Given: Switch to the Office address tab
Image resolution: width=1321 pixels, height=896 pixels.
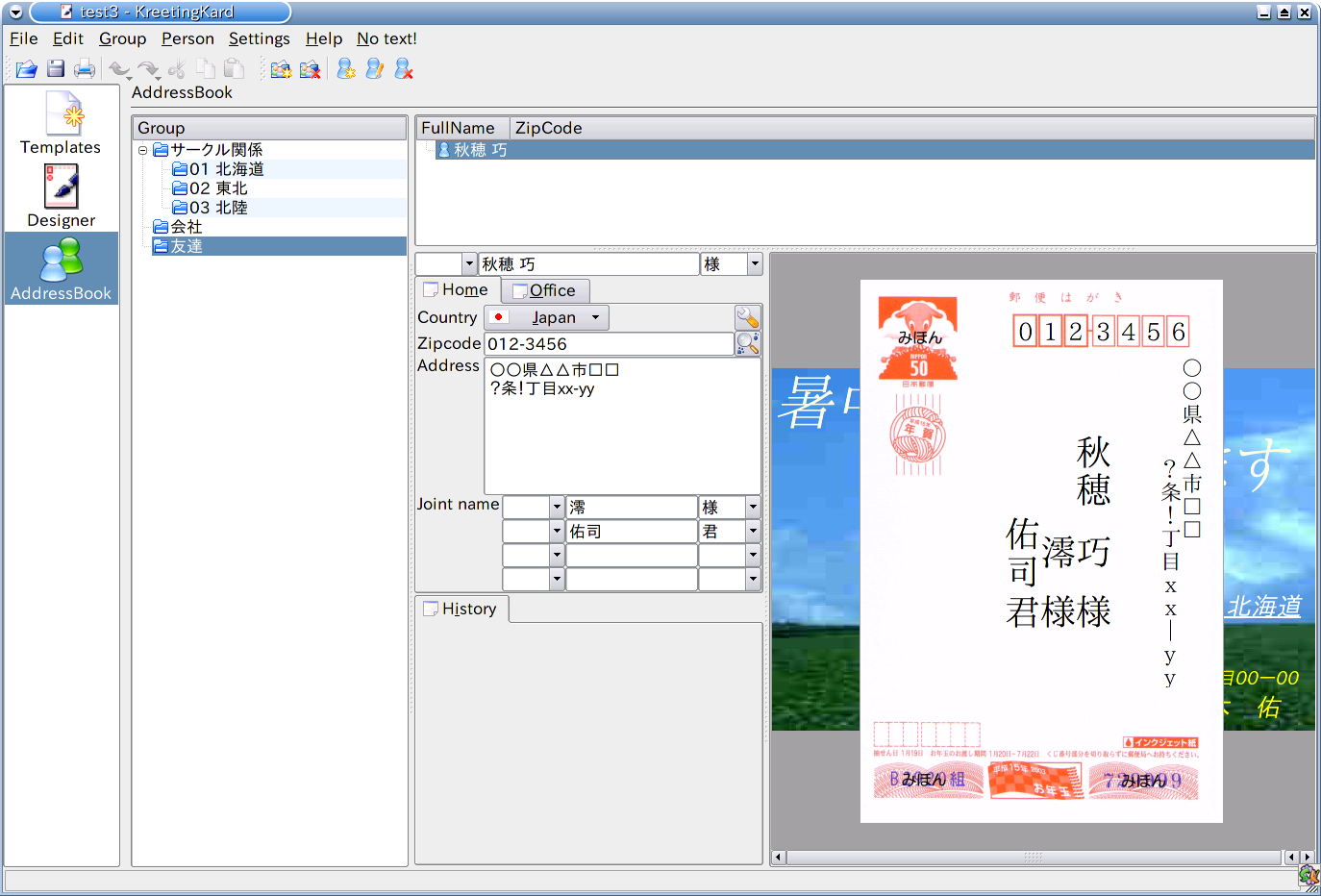Looking at the screenshot, I should 545,290.
